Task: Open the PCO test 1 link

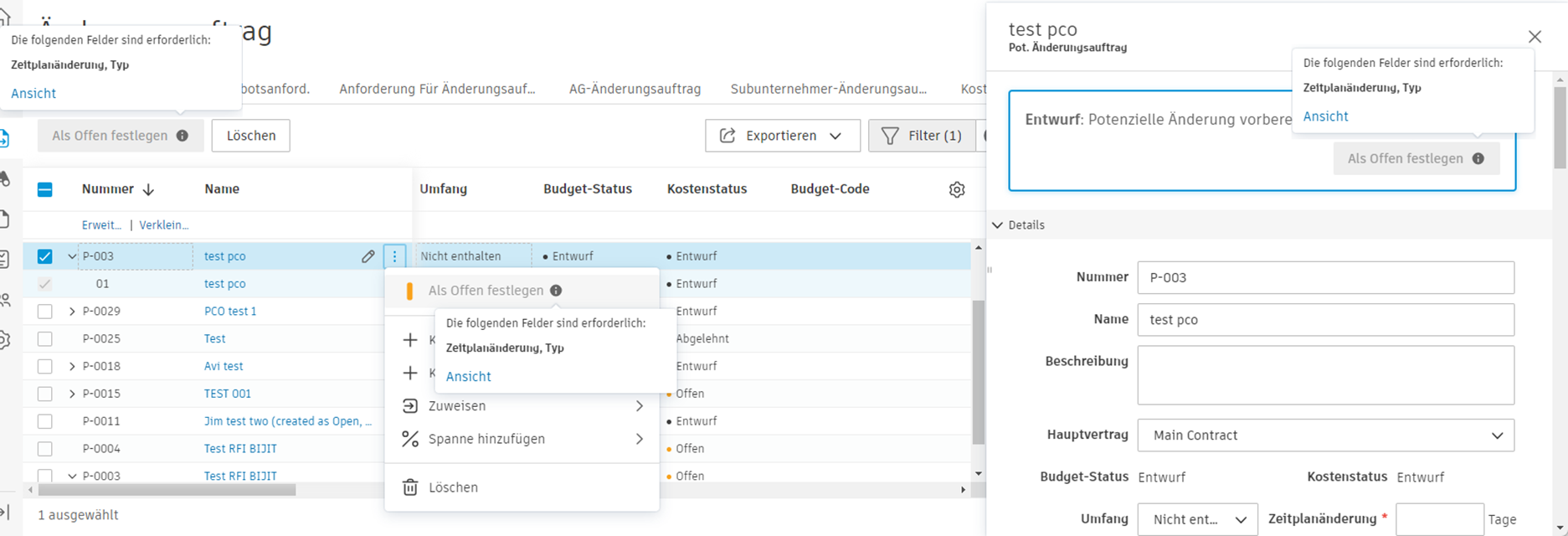Action: tap(230, 312)
